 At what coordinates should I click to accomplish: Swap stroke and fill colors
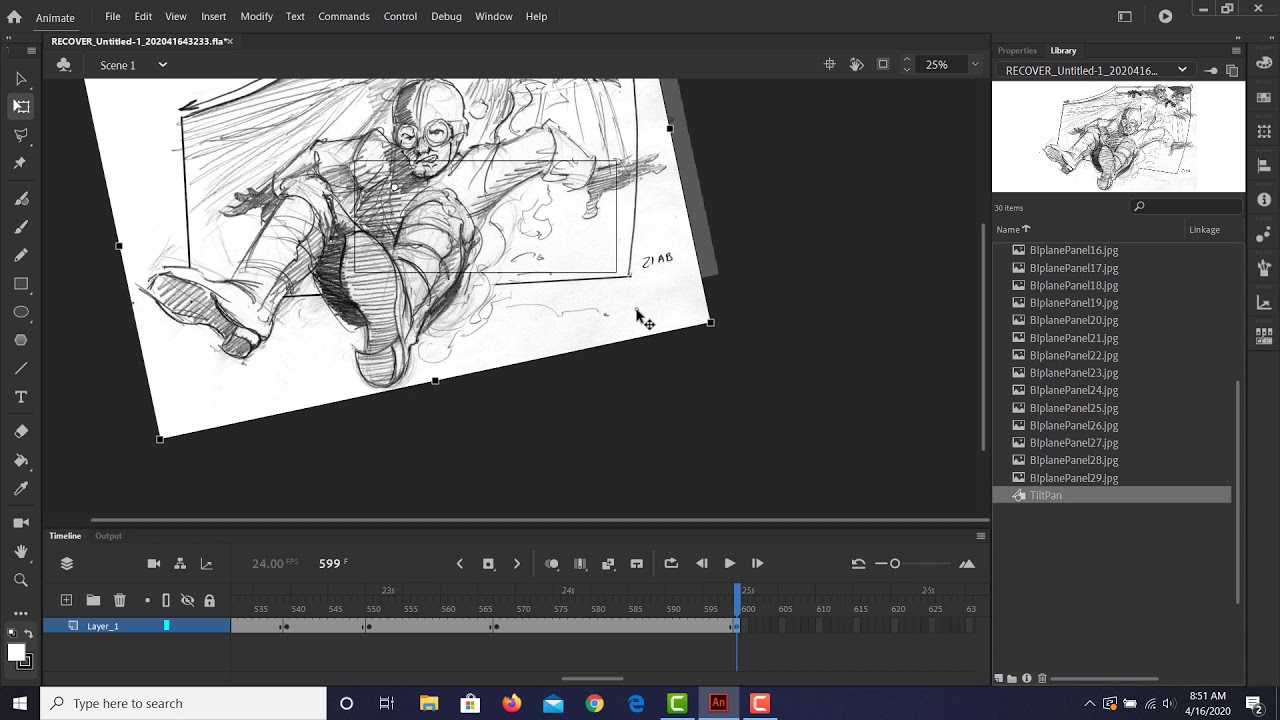pos(28,634)
